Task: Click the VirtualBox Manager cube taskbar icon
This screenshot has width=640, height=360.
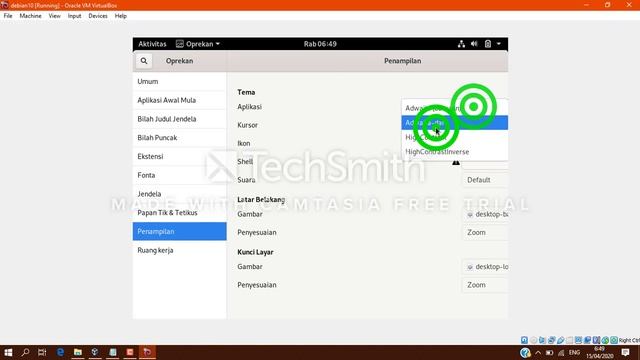Action: (x=95, y=352)
